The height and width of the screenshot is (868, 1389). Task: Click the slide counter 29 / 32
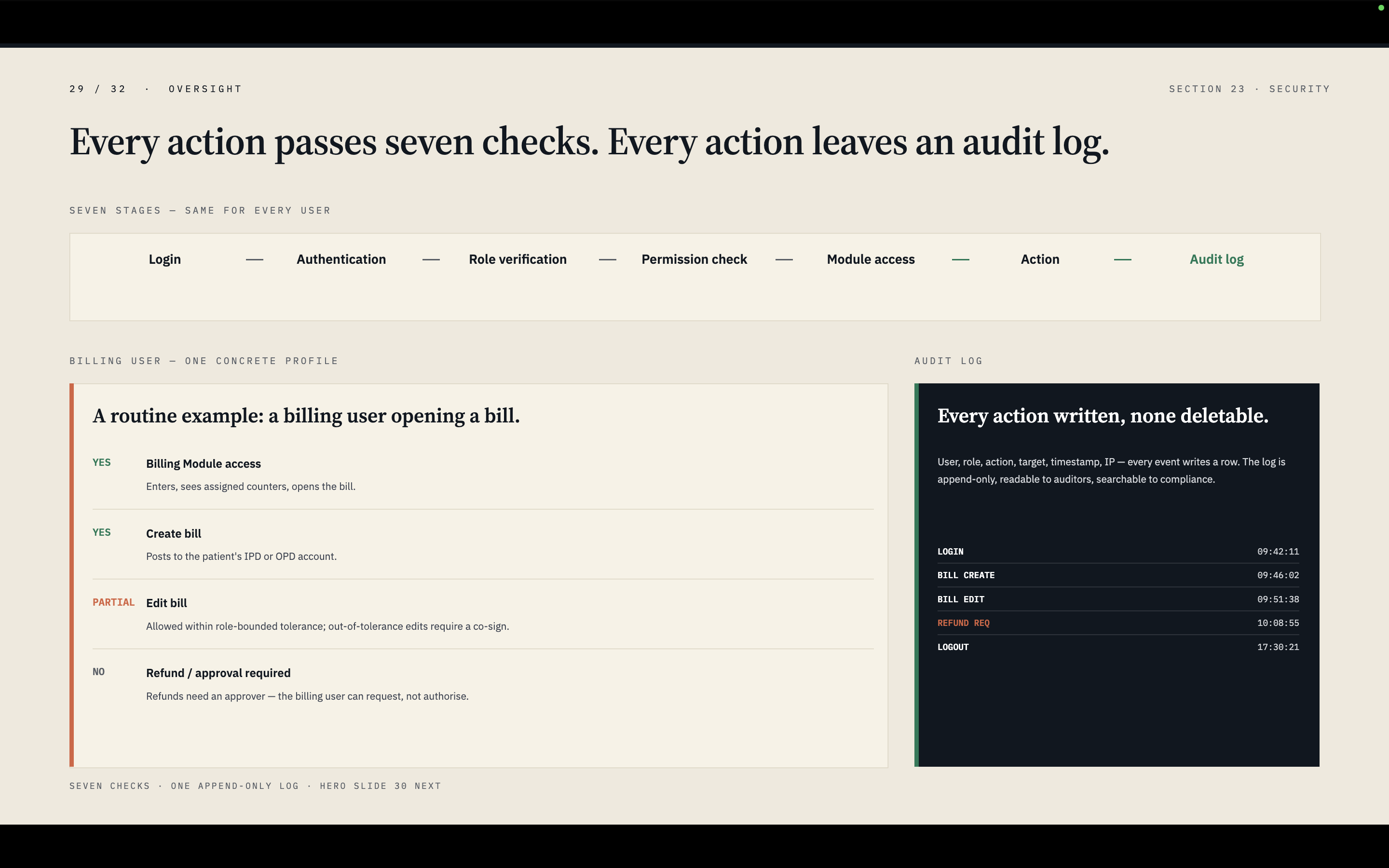click(x=97, y=89)
